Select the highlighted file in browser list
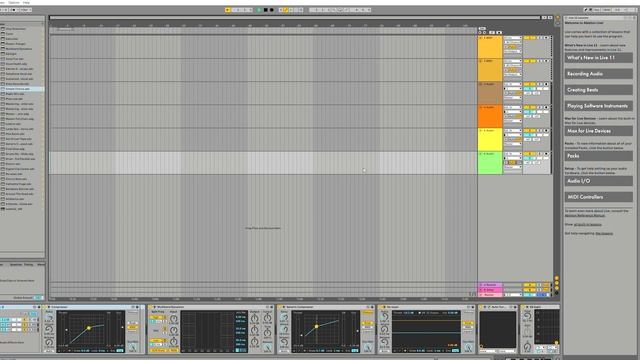The image size is (640, 360). pos(22,89)
